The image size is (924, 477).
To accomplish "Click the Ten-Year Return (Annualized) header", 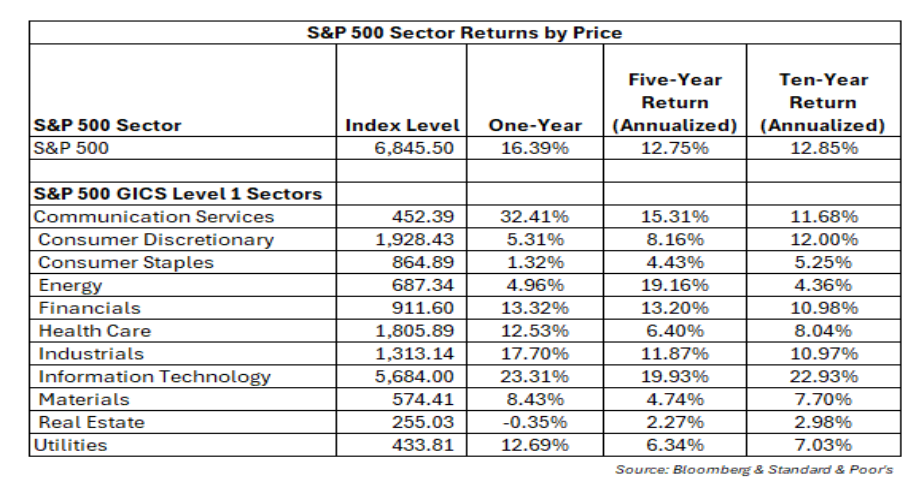I will pos(822,103).
